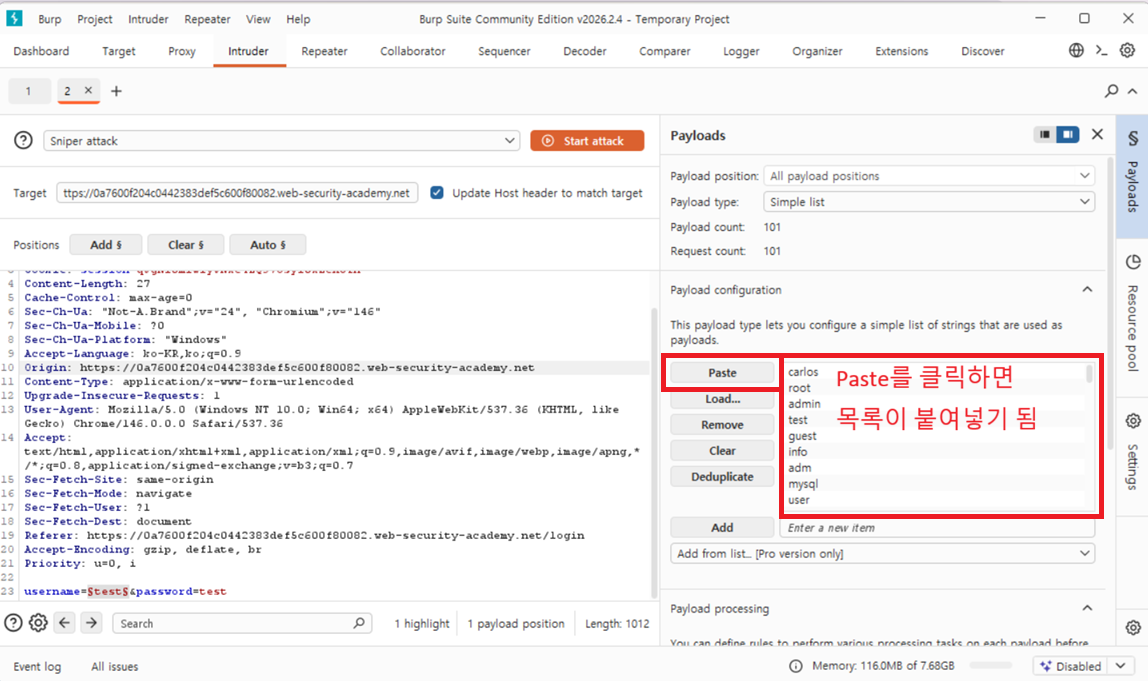The width and height of the screenshot is (1148, 681).
Task: Go to previous search match arrow
Action: pyautogui.click(x=64, y=623)
